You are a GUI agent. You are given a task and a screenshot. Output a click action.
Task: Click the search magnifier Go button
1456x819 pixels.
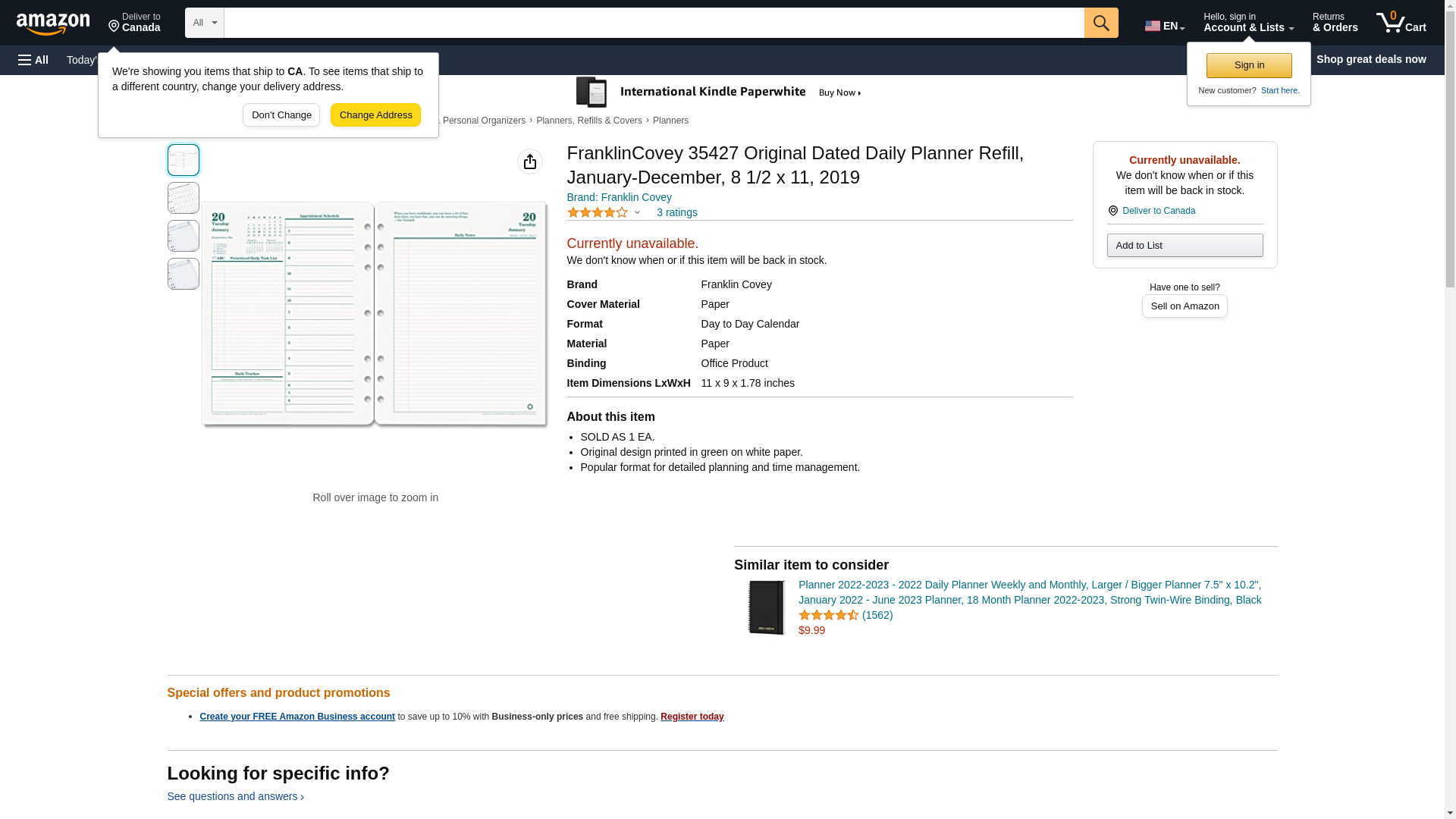(1101, 23)
